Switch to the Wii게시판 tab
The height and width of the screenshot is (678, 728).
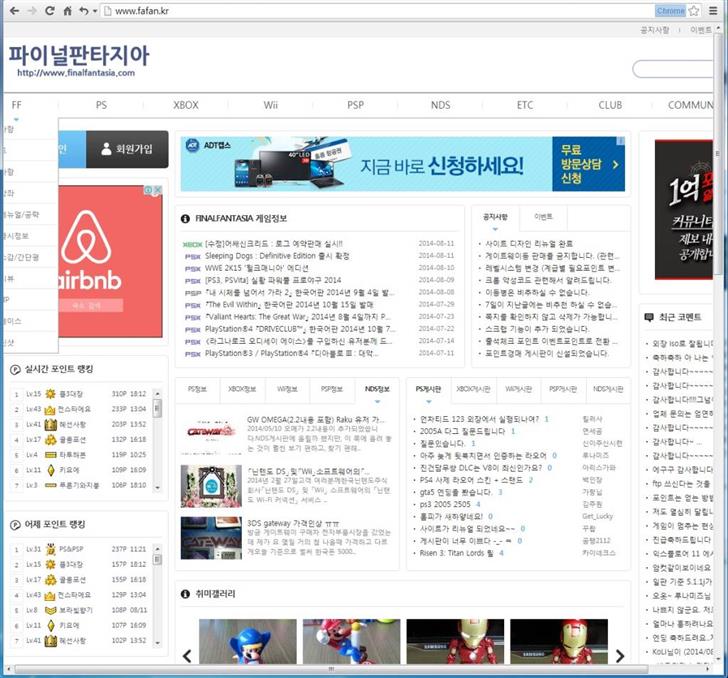(519, 389)
